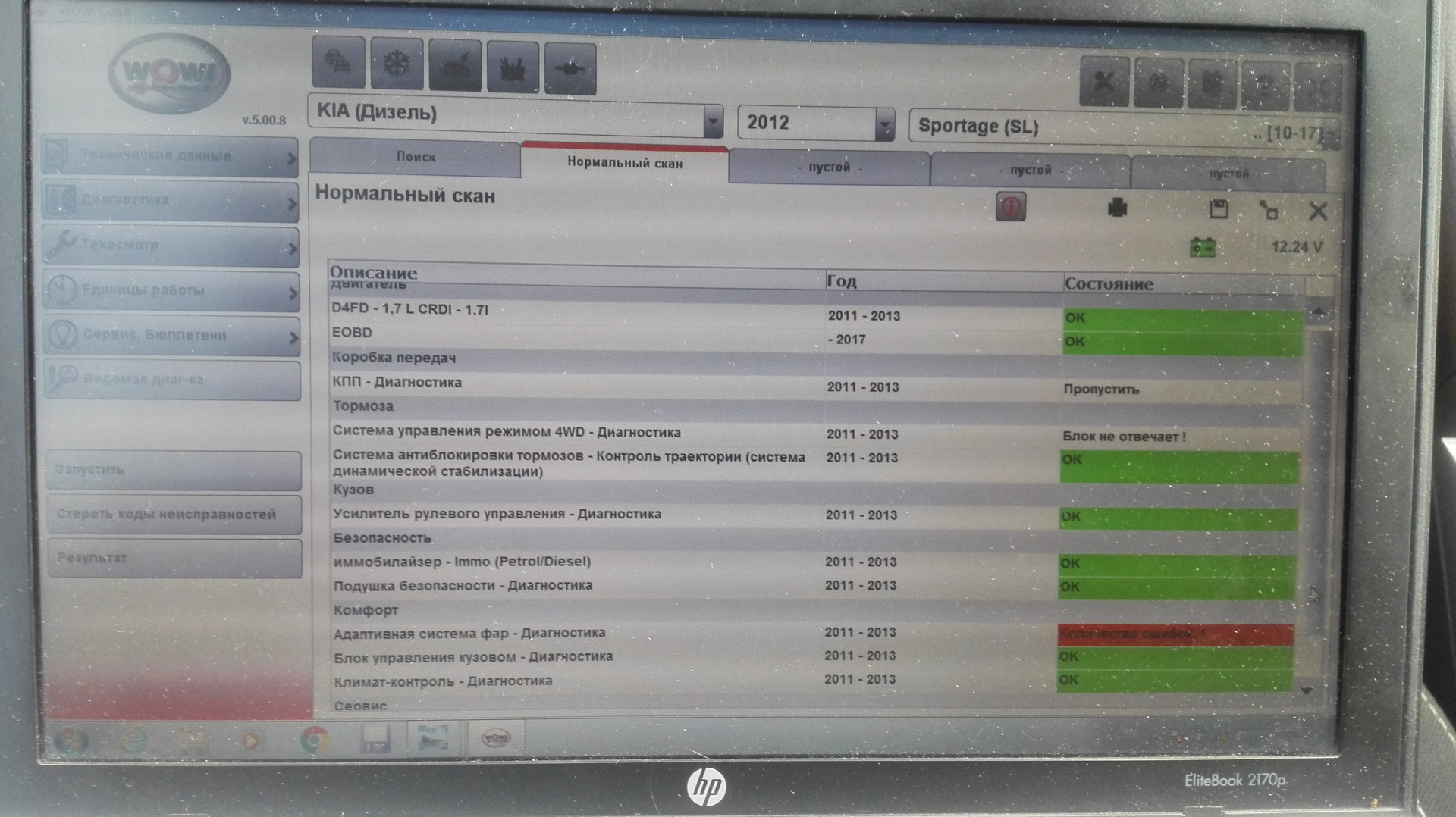This screenshot has width=1456, height=817.
Task: Click the Пропустить status for КПП
Action: (1101, 389)
